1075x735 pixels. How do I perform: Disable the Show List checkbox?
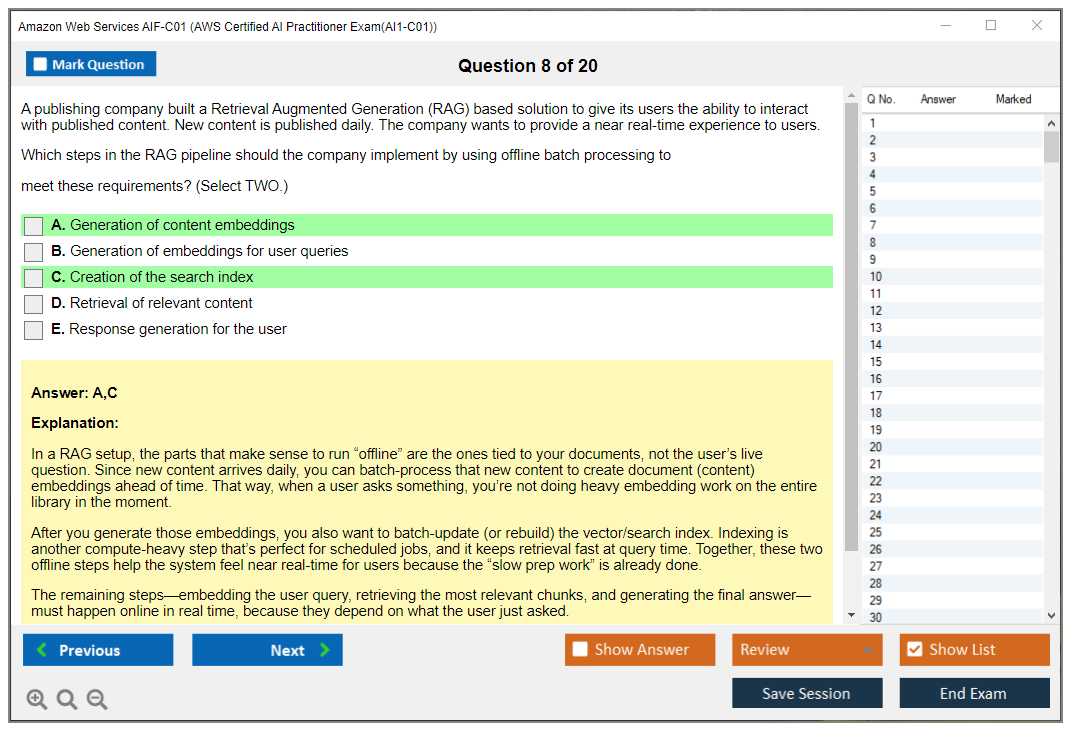tap(913, 650)
